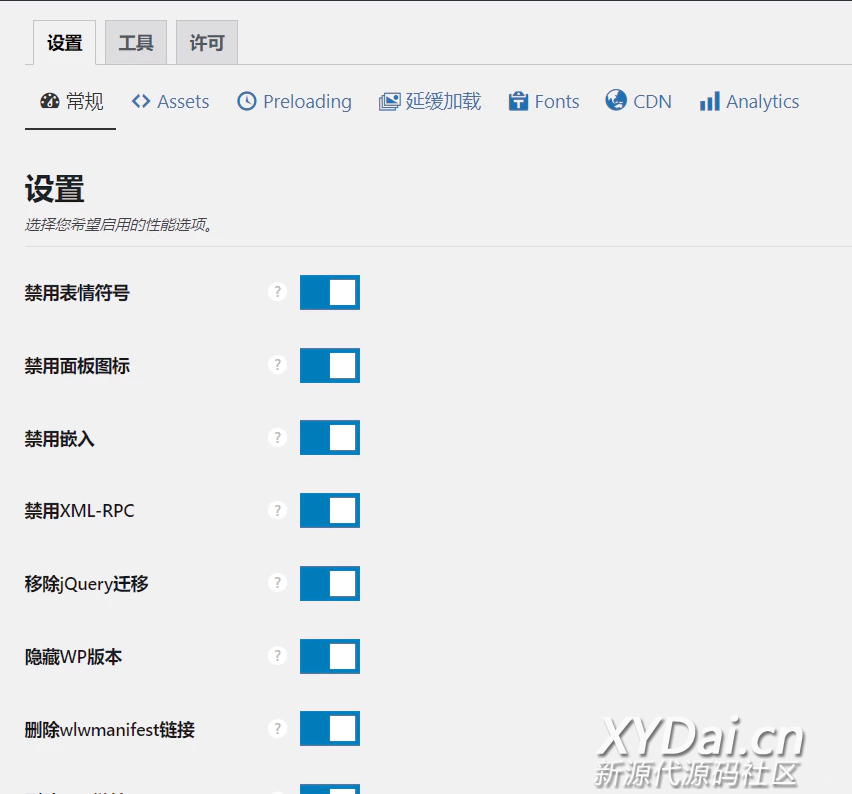This screenshot has width=852, height=794.
Task: Toggle the 删除wlwmanifest链接 switch
Action: (330, 729)
